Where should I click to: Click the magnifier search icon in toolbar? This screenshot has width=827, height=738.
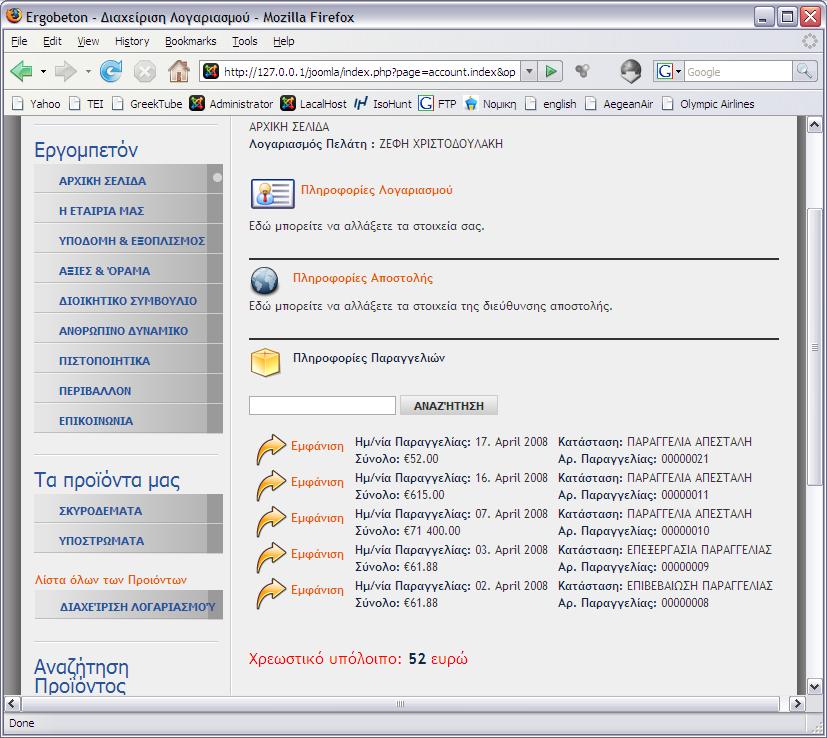point(804,71)
